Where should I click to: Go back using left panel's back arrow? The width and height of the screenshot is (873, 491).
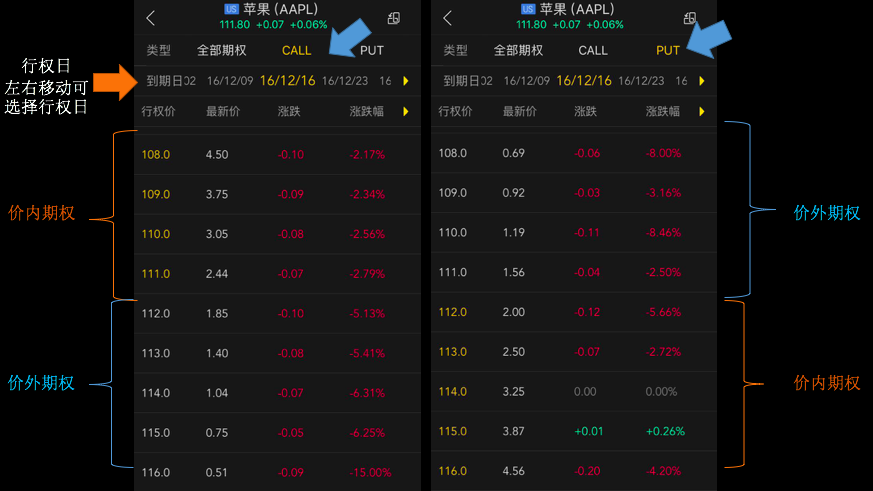(x=150, y=18)
